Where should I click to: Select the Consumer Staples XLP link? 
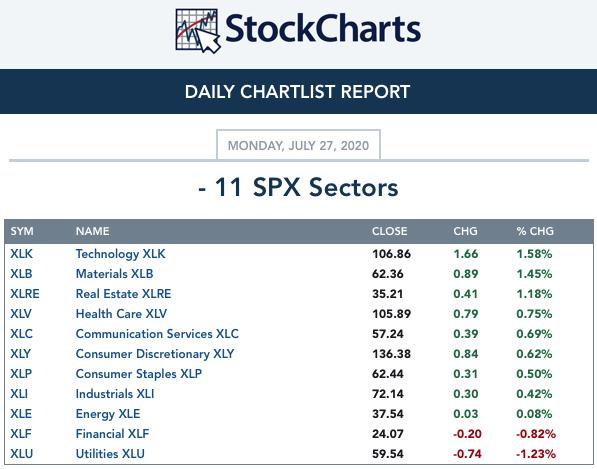[x=139, y=374]
